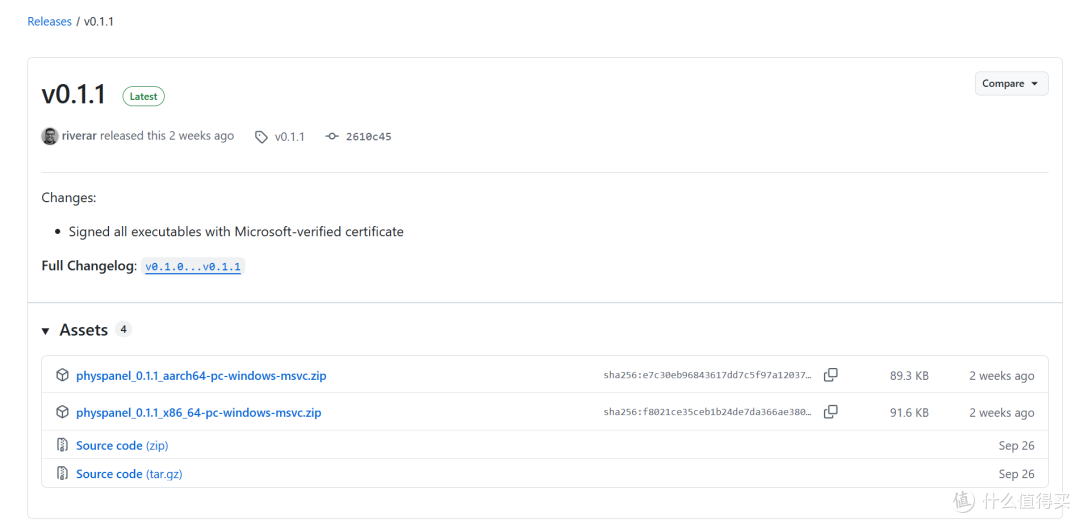This screenshot has width=1080, height=523.
Task: Click package icon of aarch64 asset
Action: [x=62, y=376]
